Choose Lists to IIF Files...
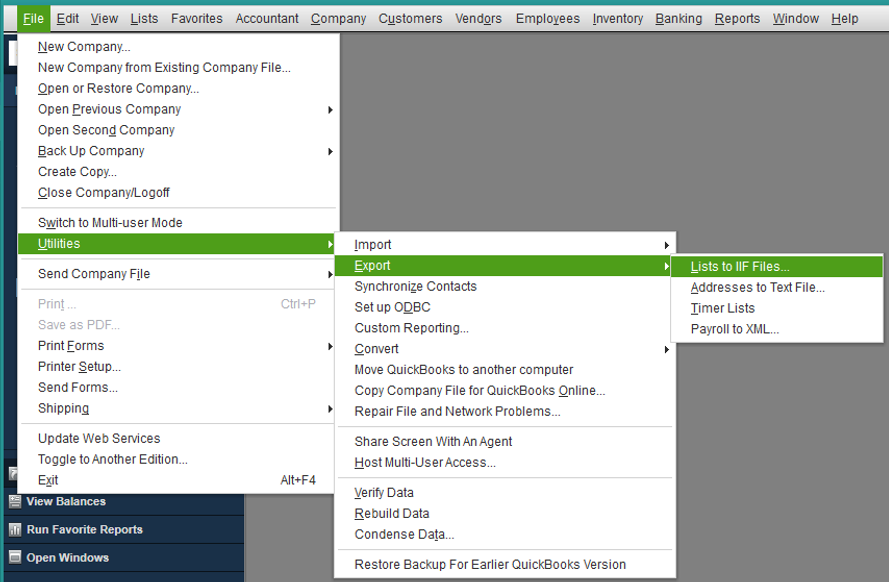This screenshot has width=889, height=582. 777,267
